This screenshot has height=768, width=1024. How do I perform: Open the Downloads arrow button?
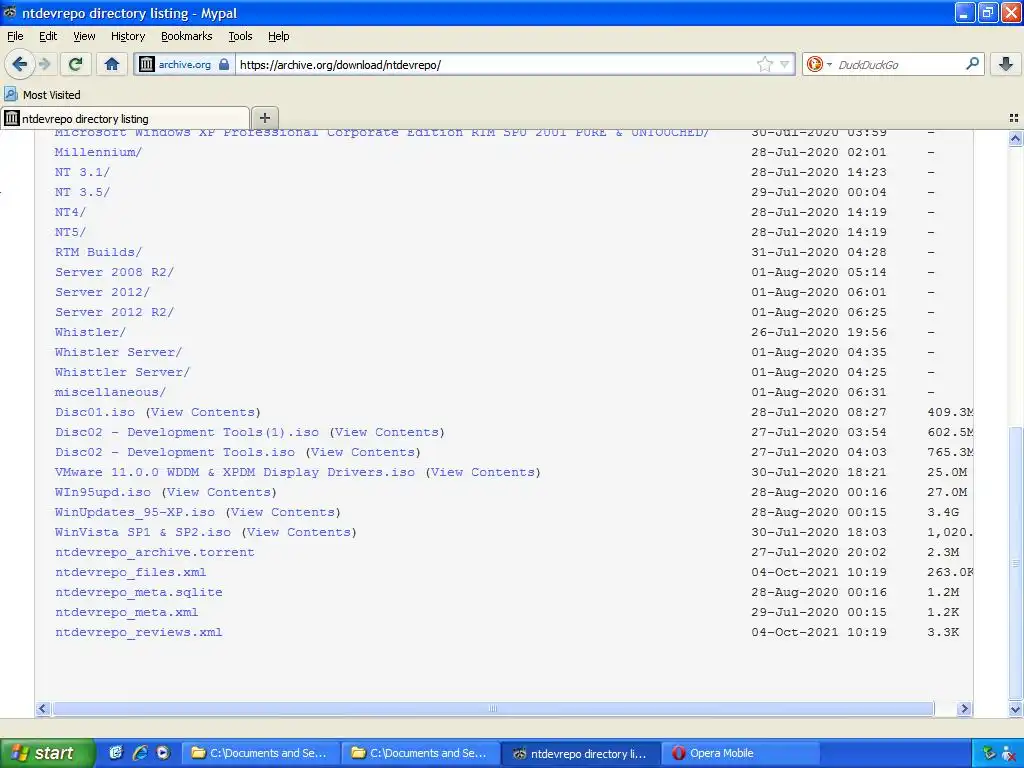(x=1006, y=64)
